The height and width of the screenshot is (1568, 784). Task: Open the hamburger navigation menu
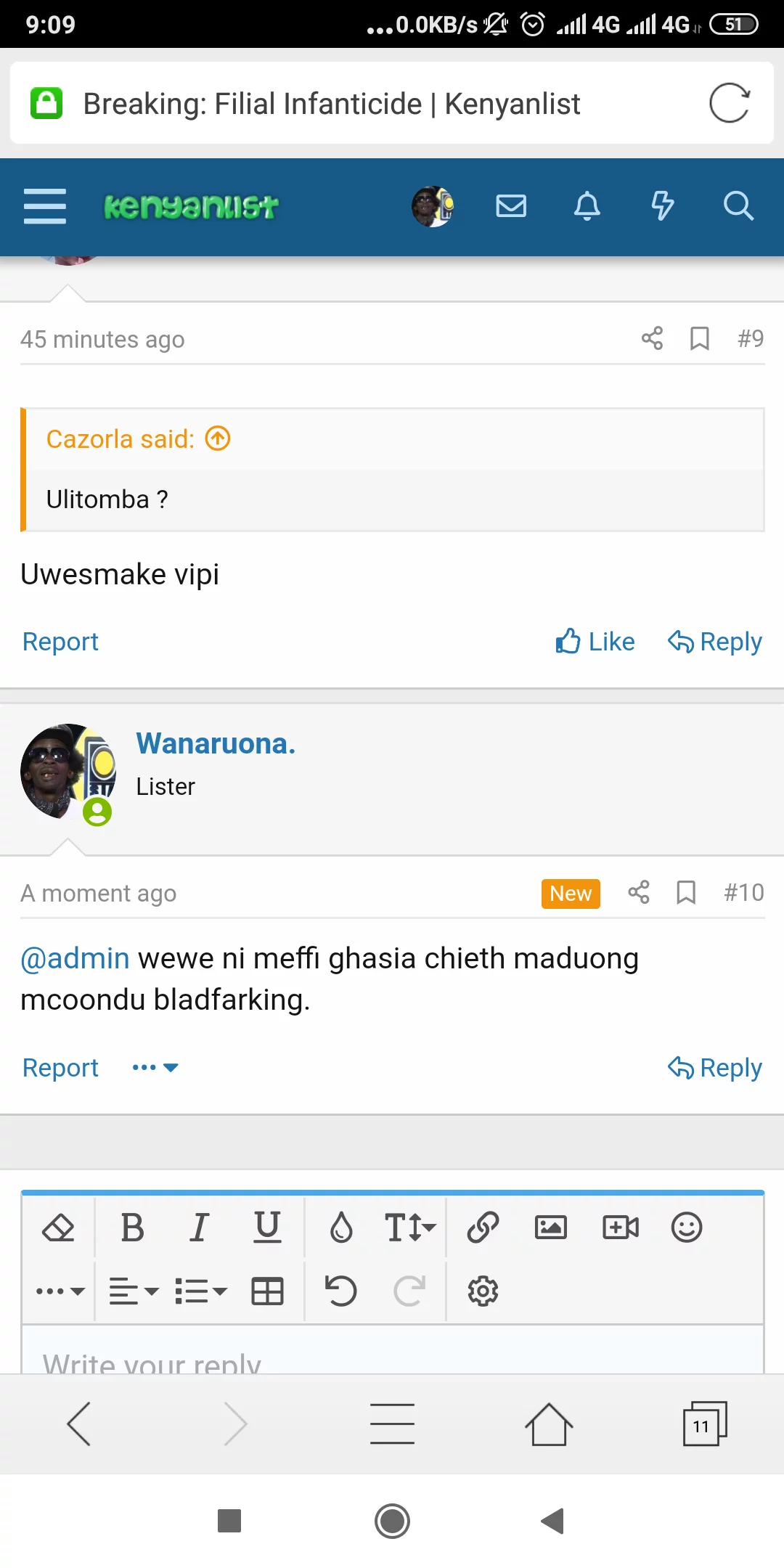(x=45, y=206)
